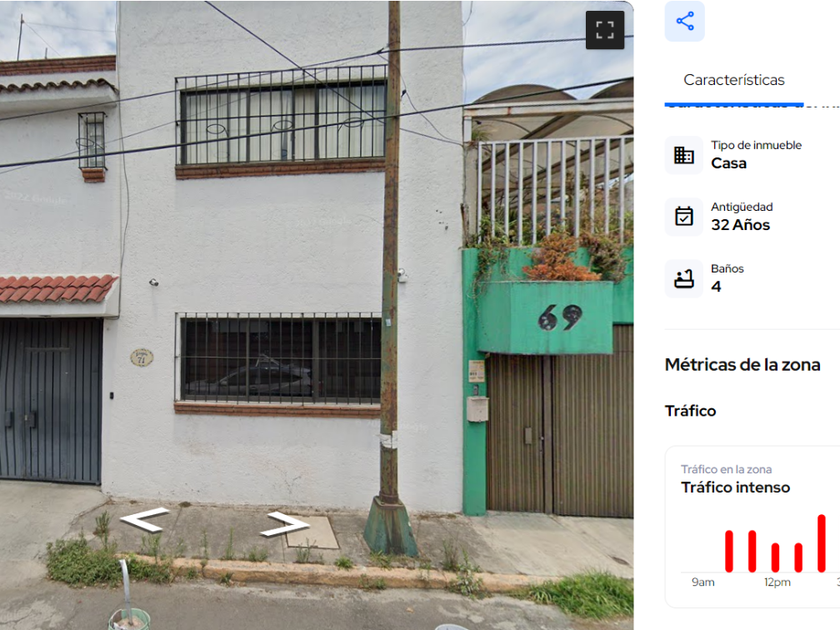The height and width of the screenshot is (630, 840).
Task: Click the bathtub icon beside Baños
Action: (684, 279)
